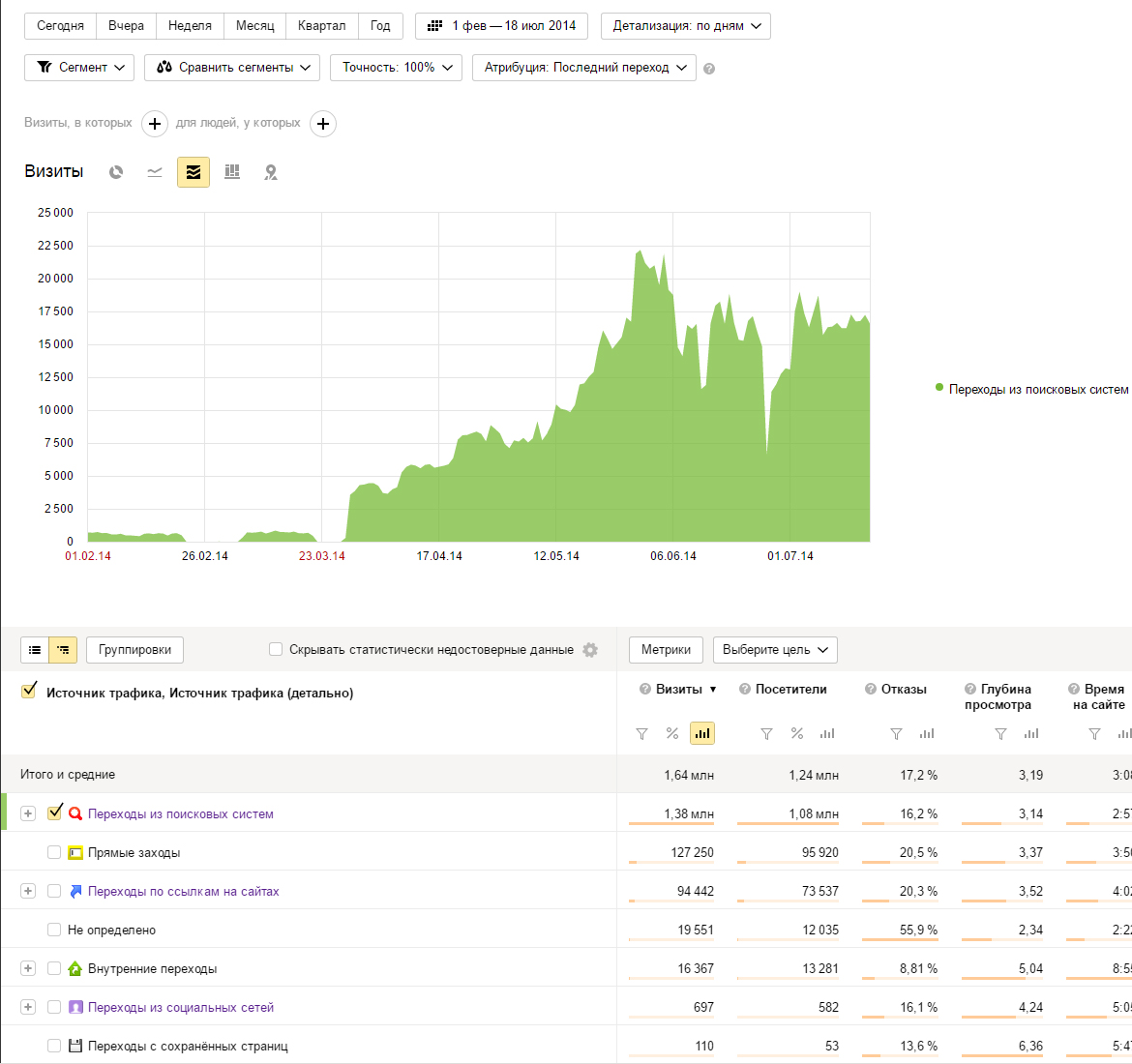The width and height of the screenshot is (1132, 1064).
Task: Show Посетители column as percentages
Action: pyautogui.click(x=797, y=734)
